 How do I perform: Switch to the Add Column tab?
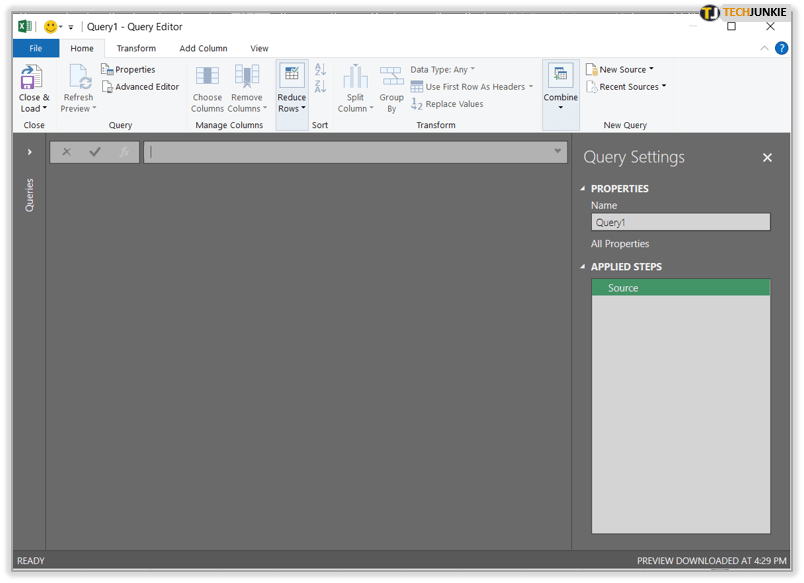[203, 48]
